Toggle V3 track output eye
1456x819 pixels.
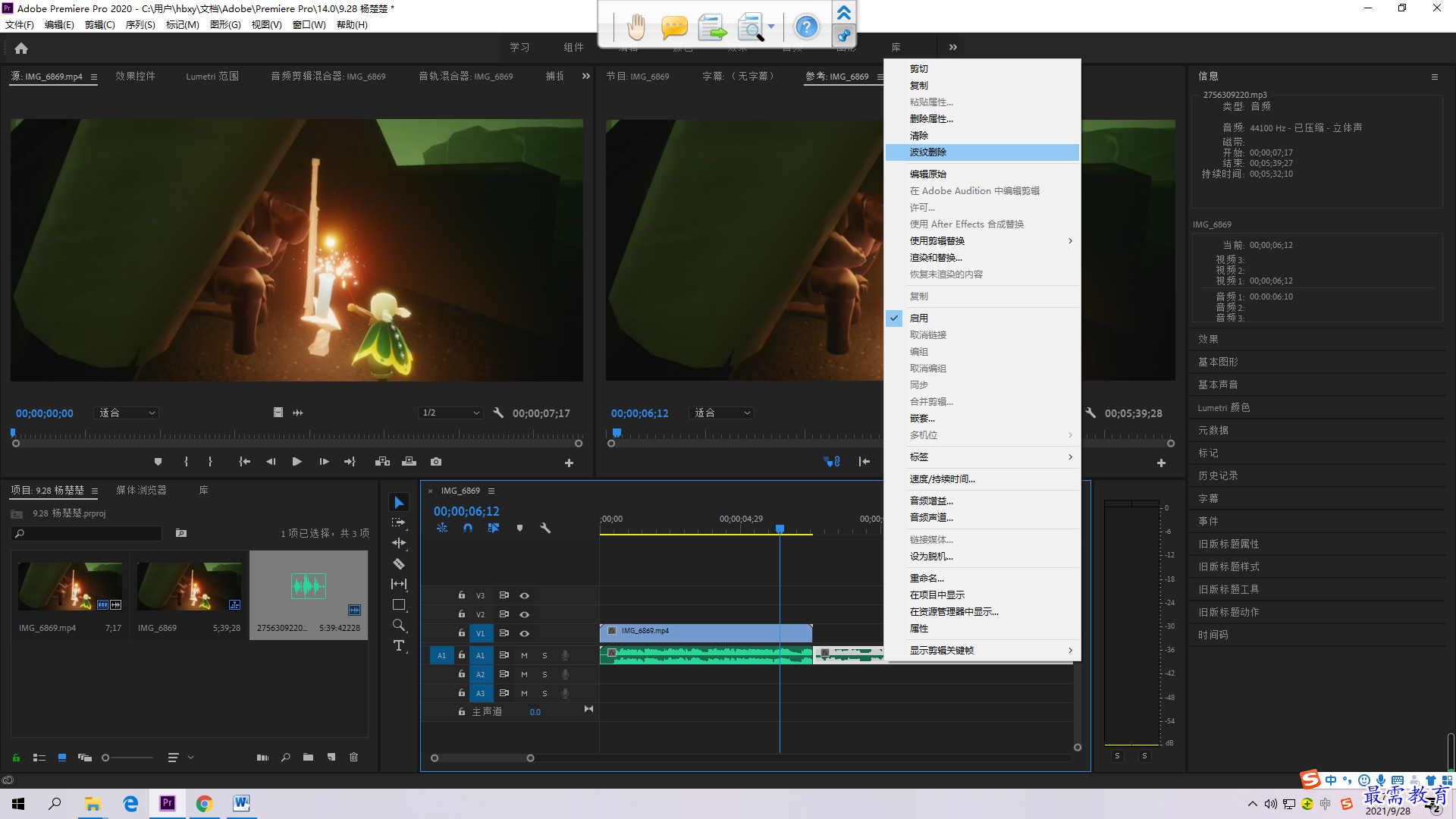tap(524, 595)
